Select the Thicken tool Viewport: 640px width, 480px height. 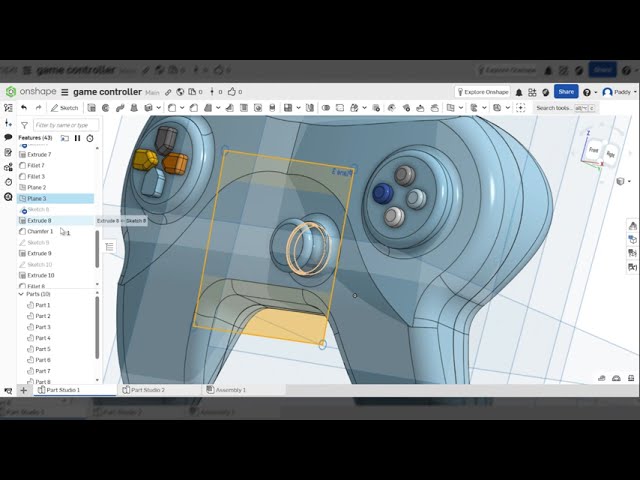click(149, 108)
